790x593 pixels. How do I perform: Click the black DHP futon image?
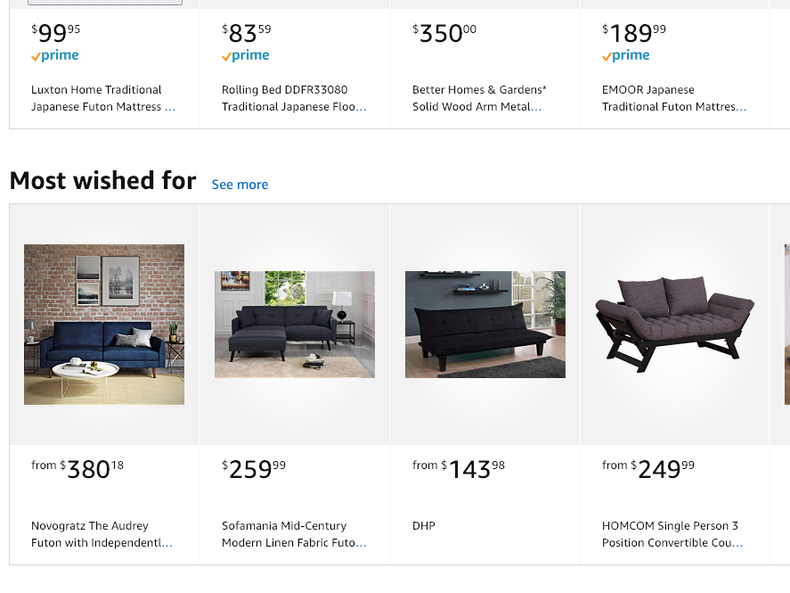click(x=485, y=324)
